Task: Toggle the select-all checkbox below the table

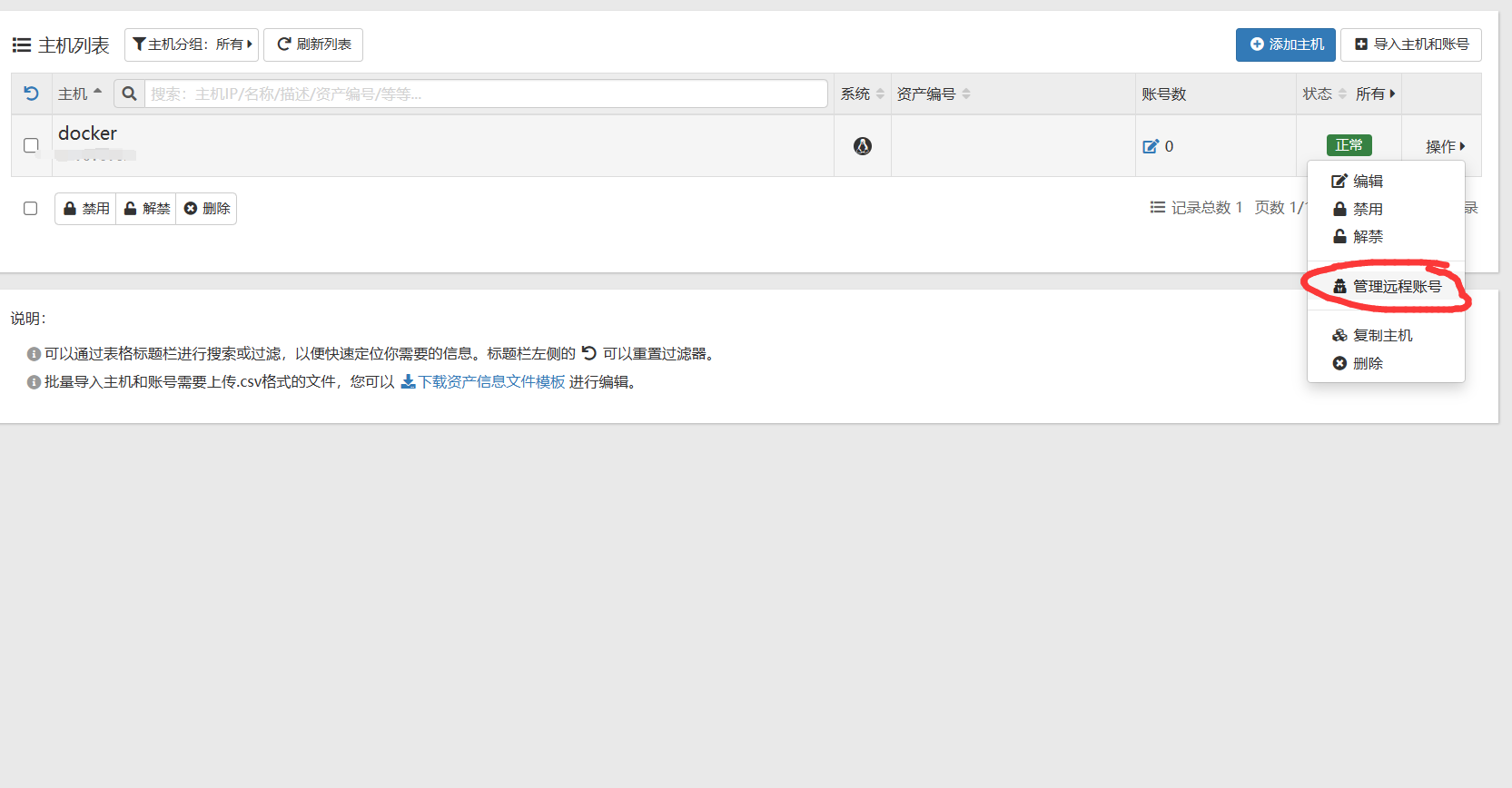Action: (x=30, y=208)
